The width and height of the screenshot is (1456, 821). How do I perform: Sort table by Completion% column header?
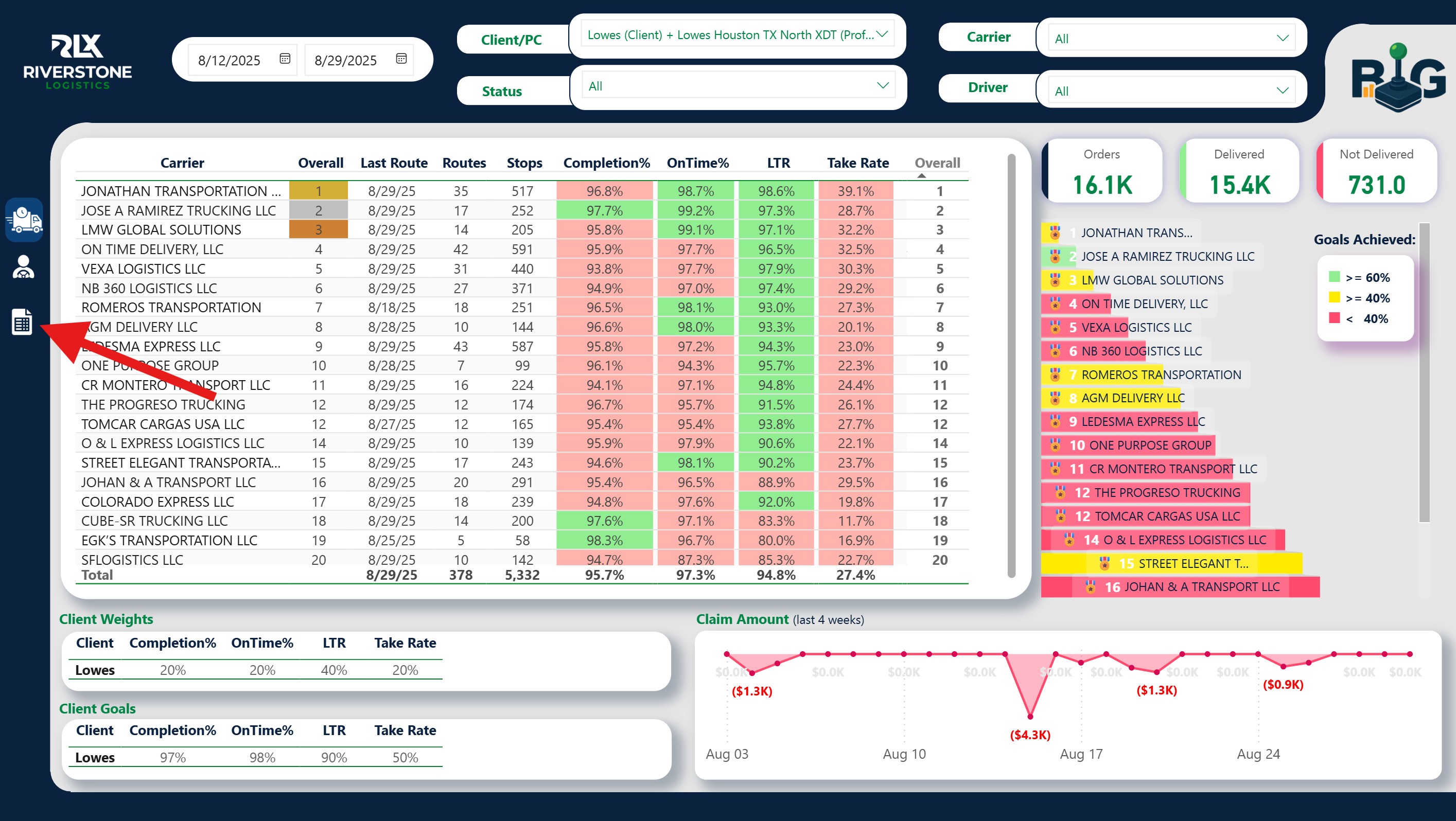[606, 163]
